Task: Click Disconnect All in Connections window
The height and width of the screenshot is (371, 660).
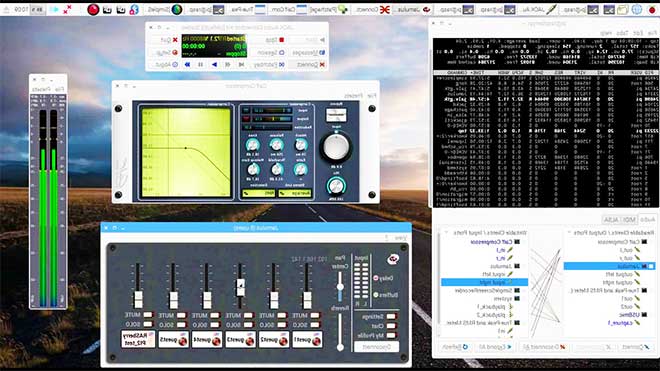Action: click(544, 347)
